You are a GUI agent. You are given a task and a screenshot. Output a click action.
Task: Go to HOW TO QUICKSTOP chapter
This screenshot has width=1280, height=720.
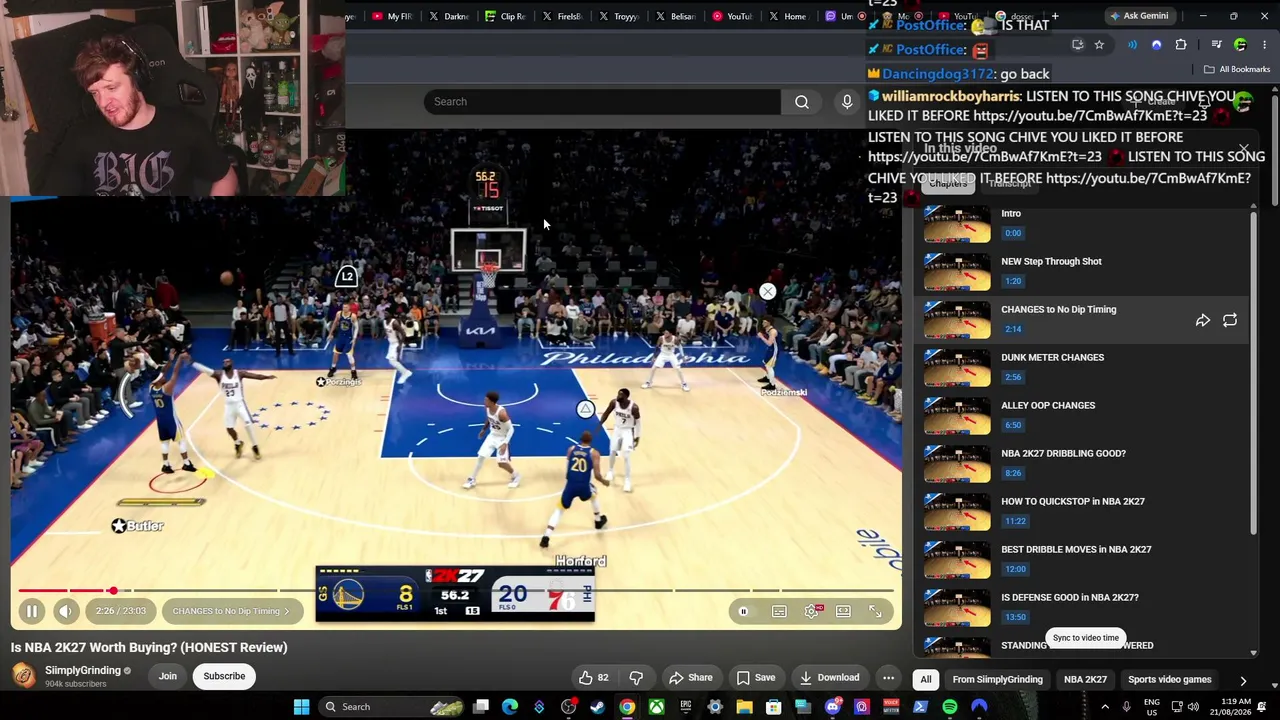tap(1084, 511)
